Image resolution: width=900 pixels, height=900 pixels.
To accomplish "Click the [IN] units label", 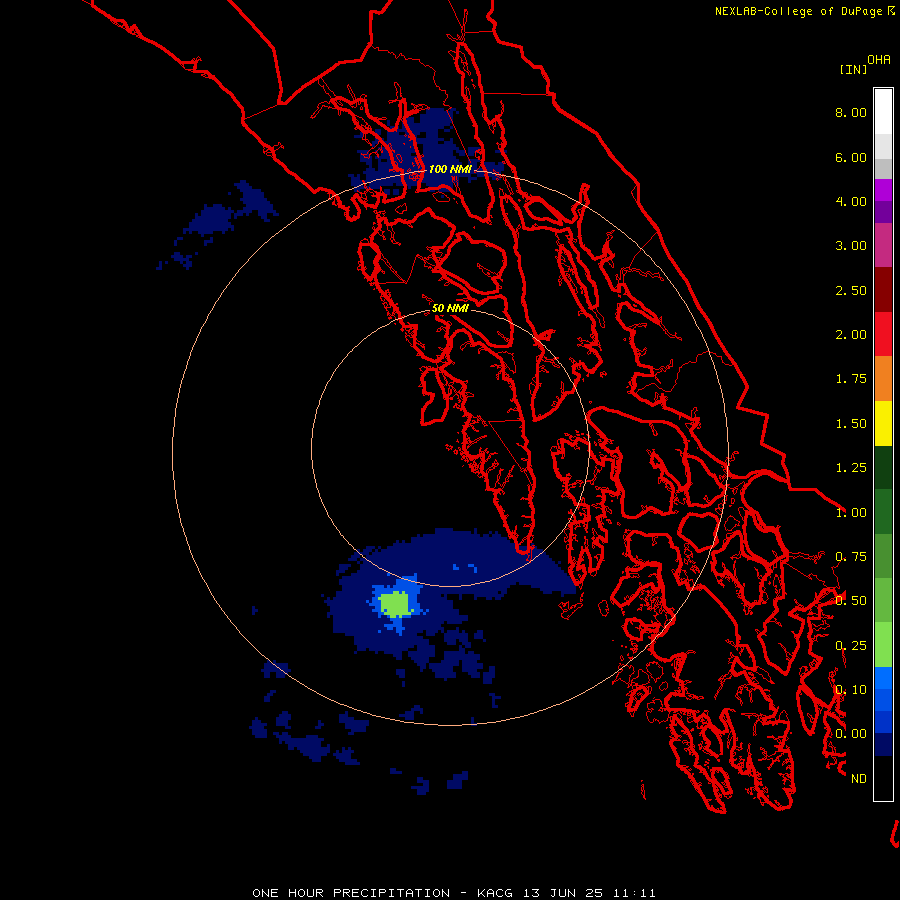I will click(x=853, y=69).
